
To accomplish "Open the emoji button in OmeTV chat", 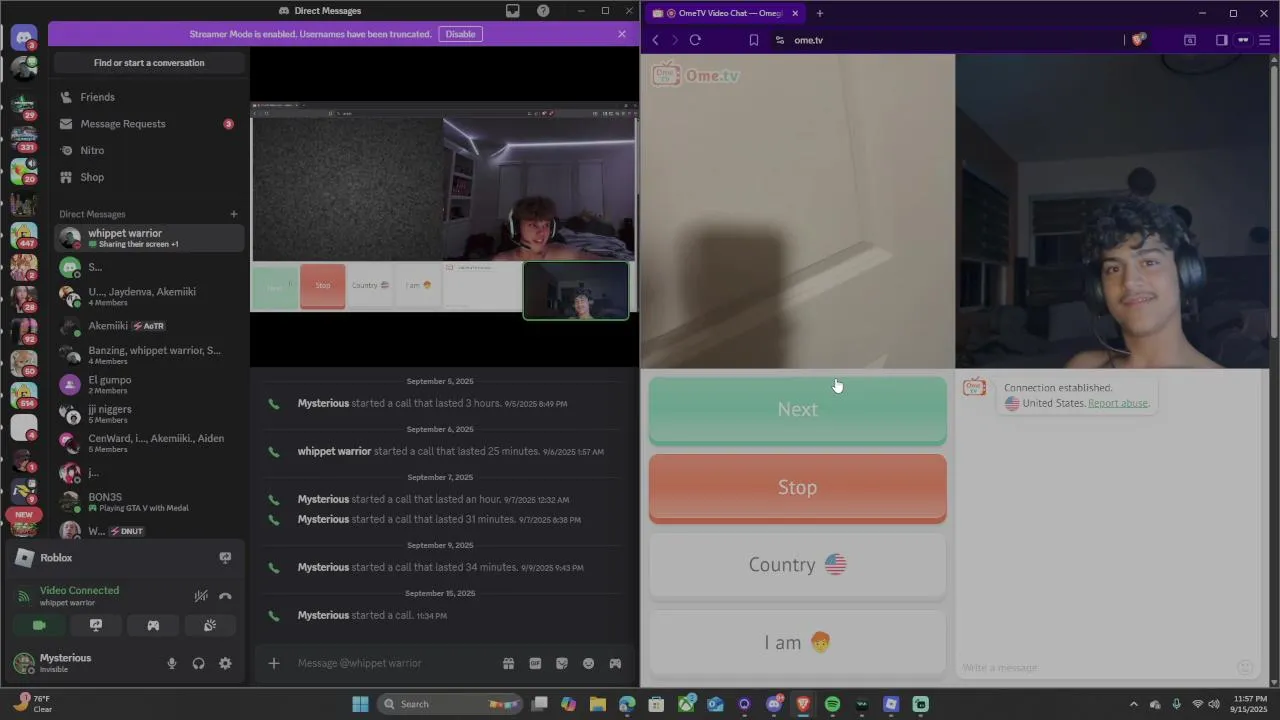I will [1245, 667].
